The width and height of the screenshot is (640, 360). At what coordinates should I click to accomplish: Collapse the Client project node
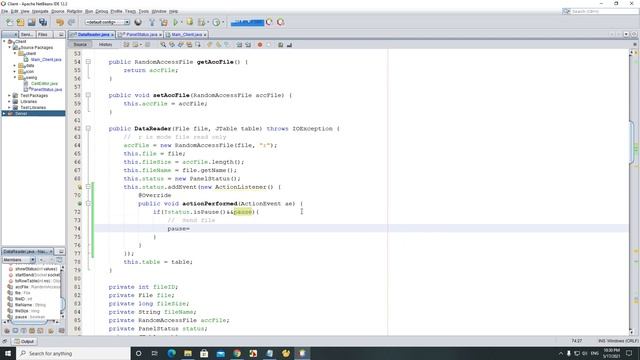click(4, 42)
